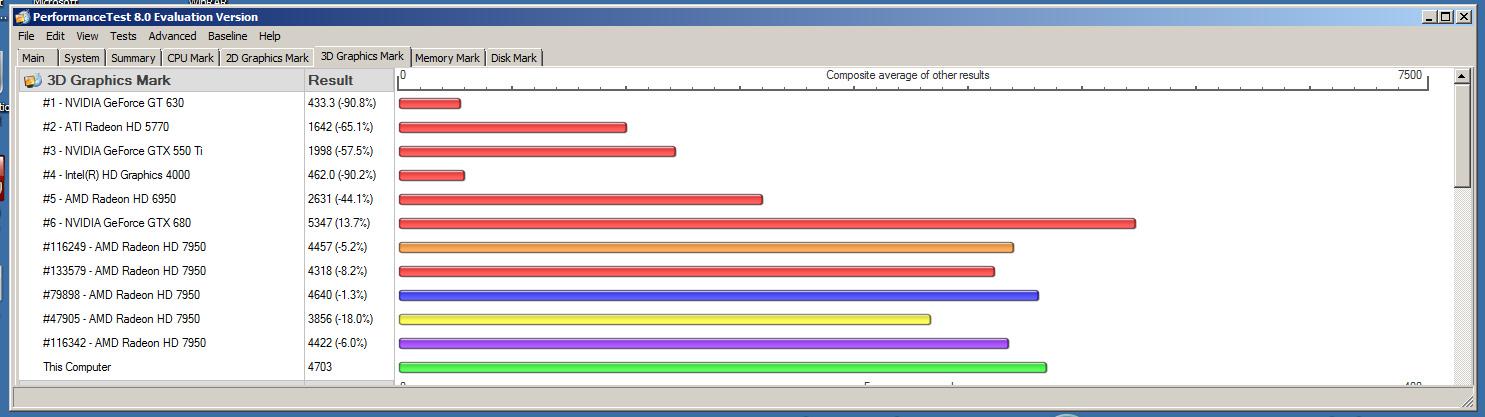Click the 3D Graphics Mark column header

(161, 80)
